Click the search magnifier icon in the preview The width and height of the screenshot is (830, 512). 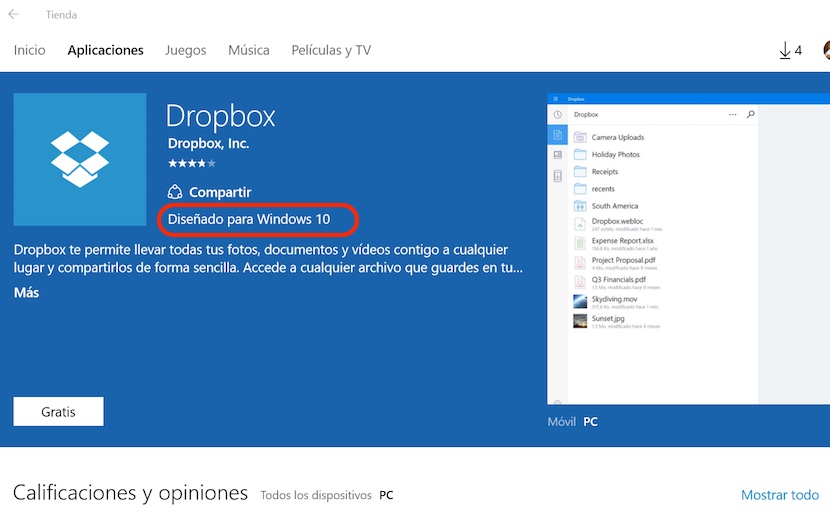751,114
